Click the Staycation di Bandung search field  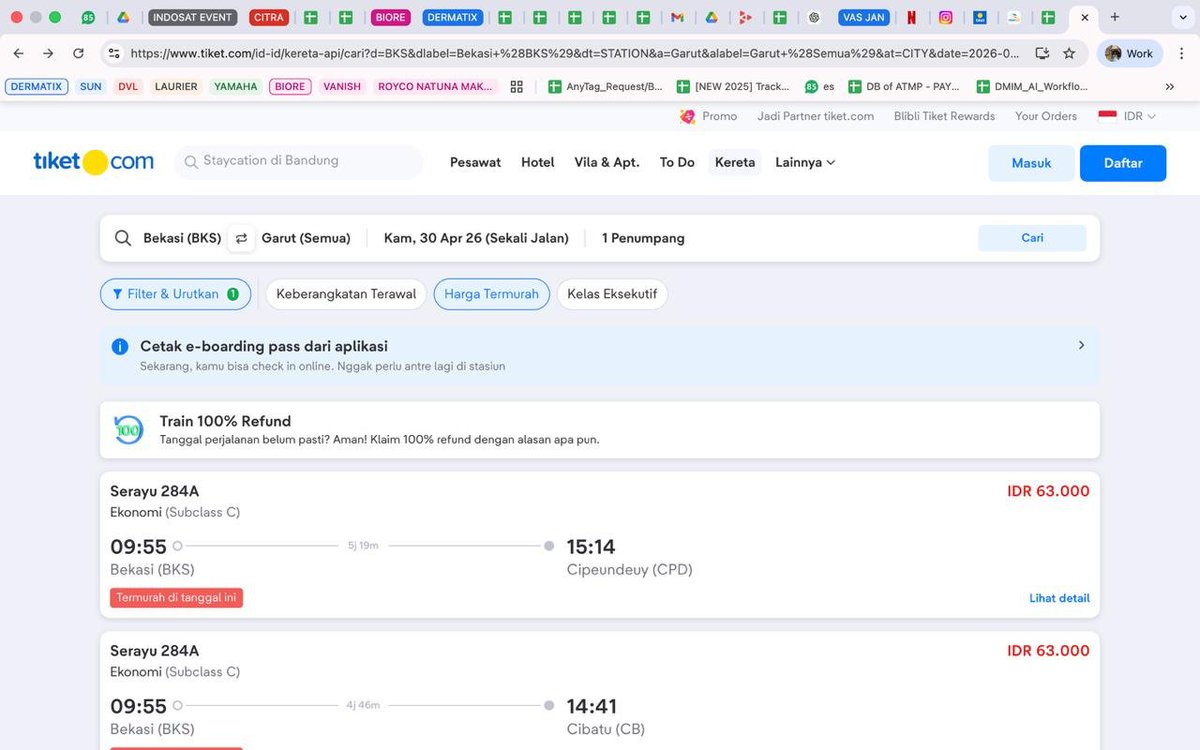pyautogui.click(x=298, y=162)
